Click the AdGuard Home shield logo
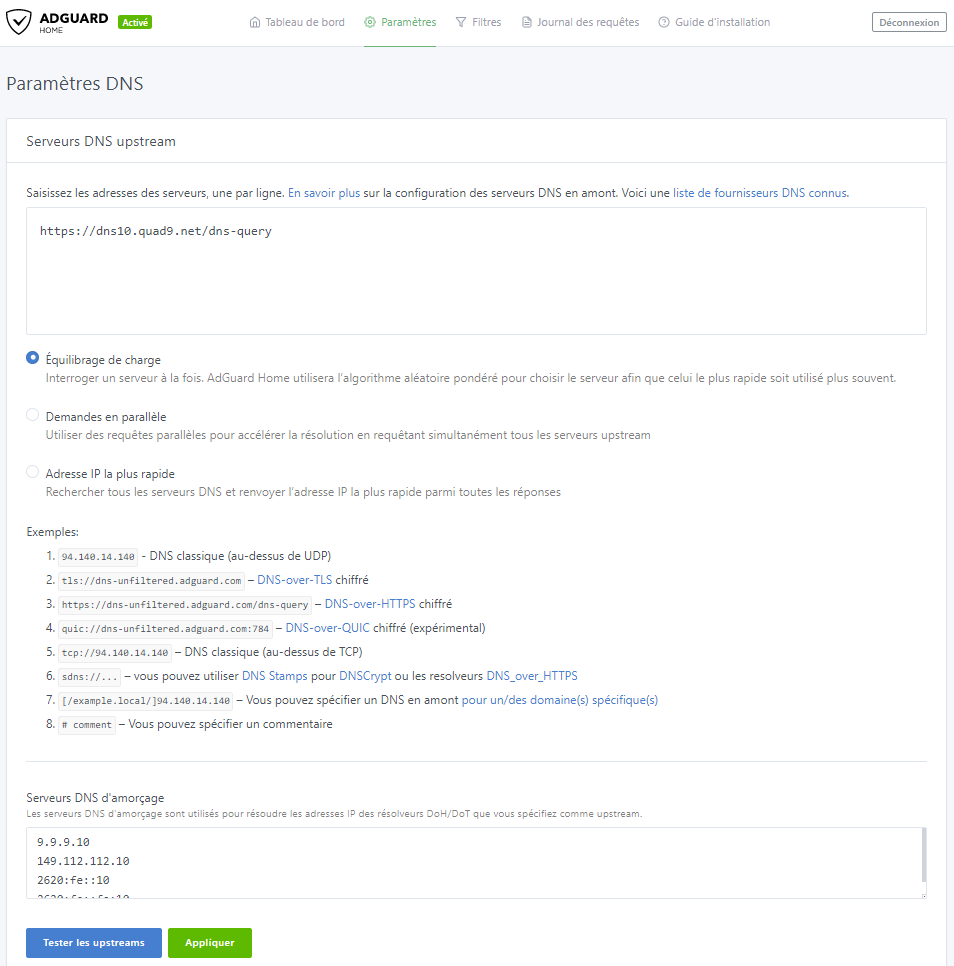The image size is (954, 966). [x=18, y=22]
